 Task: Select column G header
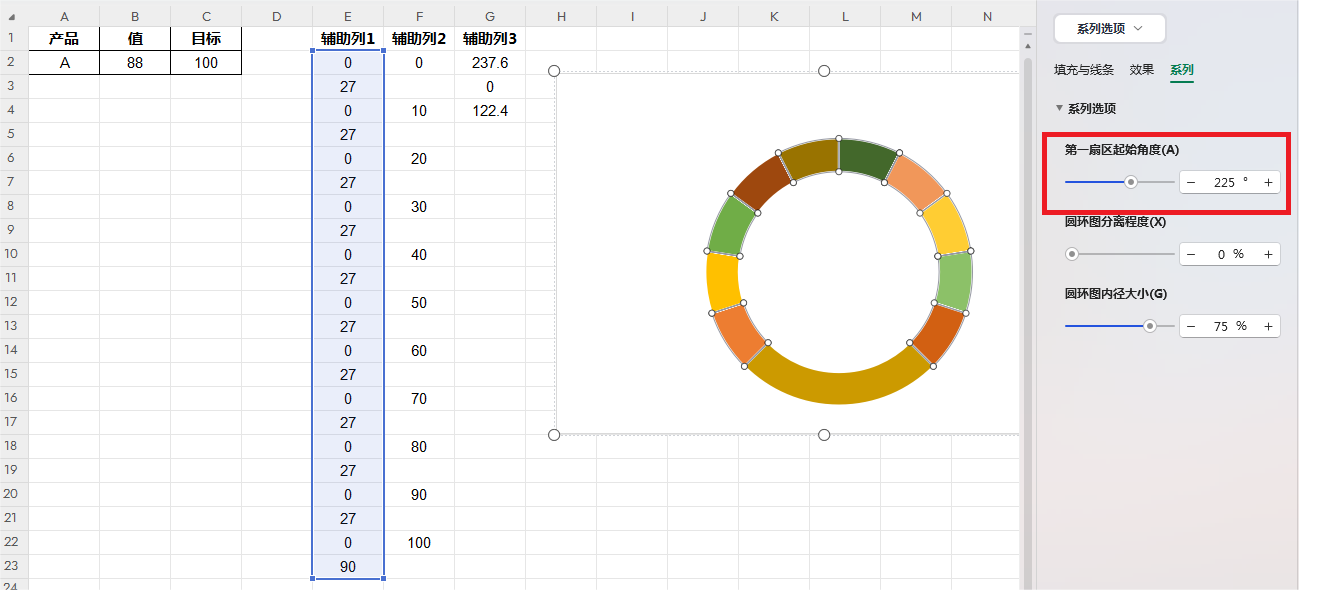490,16
